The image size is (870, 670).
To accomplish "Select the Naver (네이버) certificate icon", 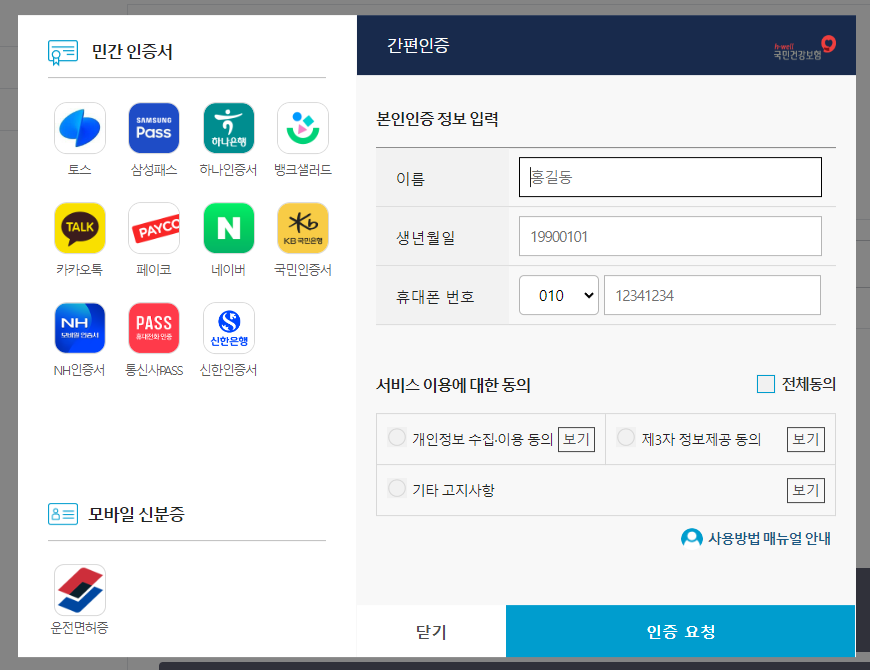I will tap(229, 228).
